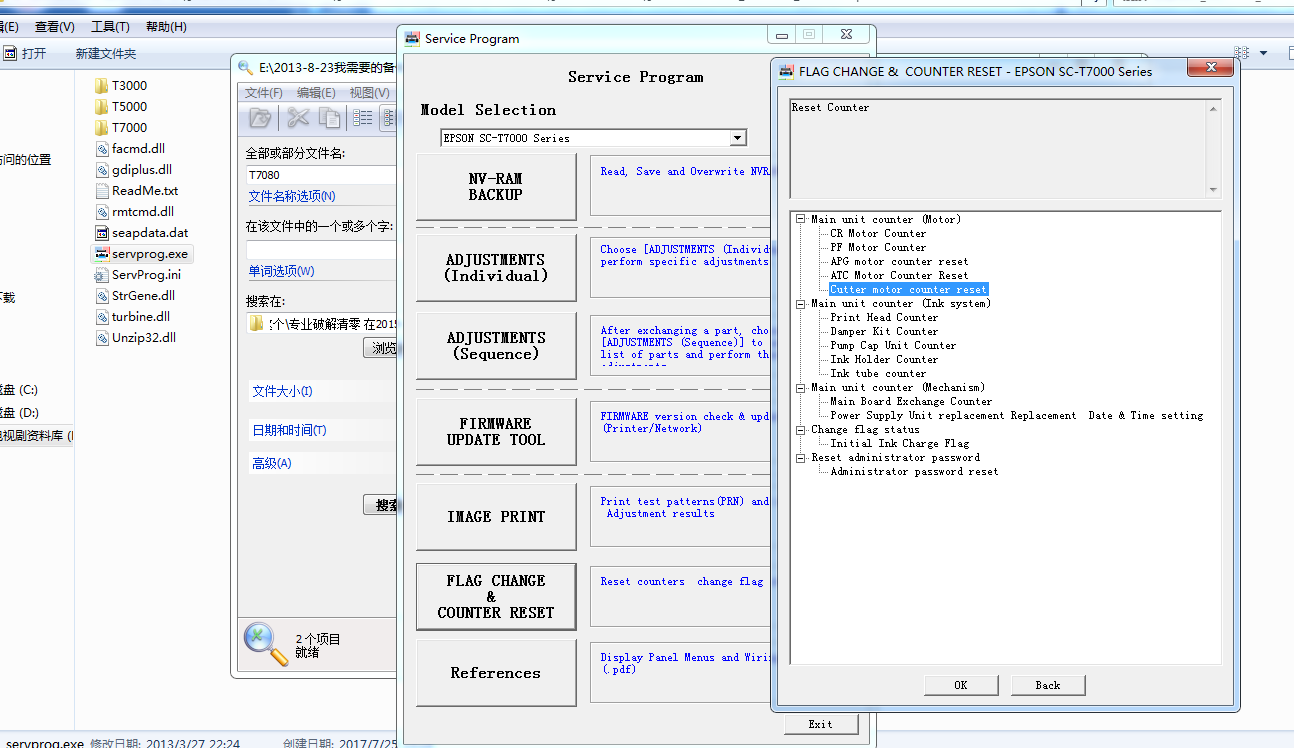The image size is (1294, 748).
Task: Expand 日期和时间(T) search option
Action: pyautogui.click(x=289, y=430)
